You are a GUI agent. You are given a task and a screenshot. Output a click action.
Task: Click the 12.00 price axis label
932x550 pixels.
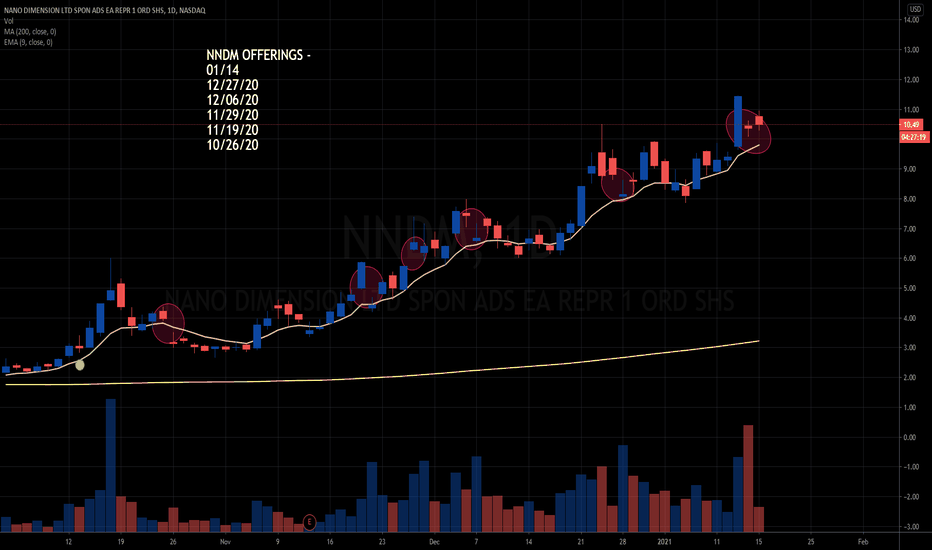click(x=911, y=80)
